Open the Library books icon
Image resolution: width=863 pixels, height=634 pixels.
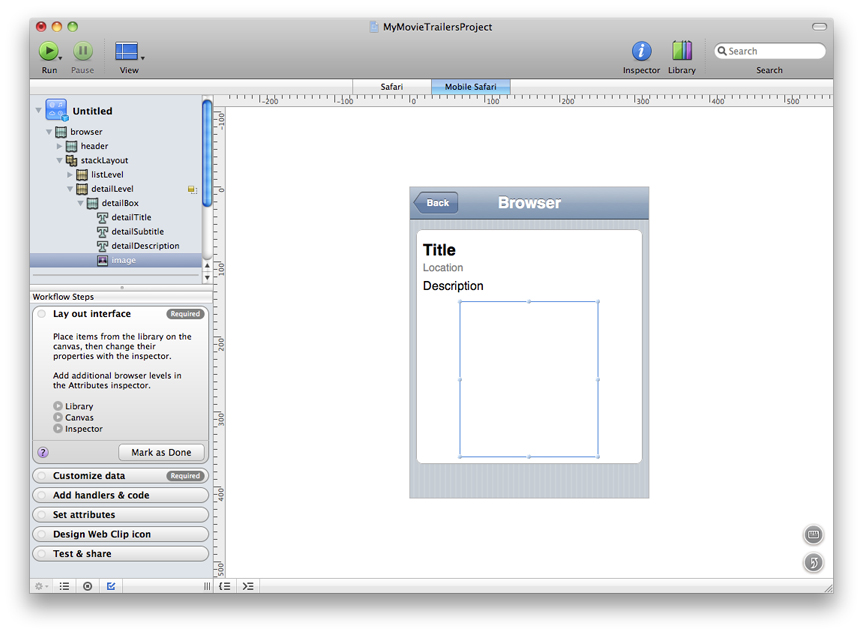(x=682, y=51)
